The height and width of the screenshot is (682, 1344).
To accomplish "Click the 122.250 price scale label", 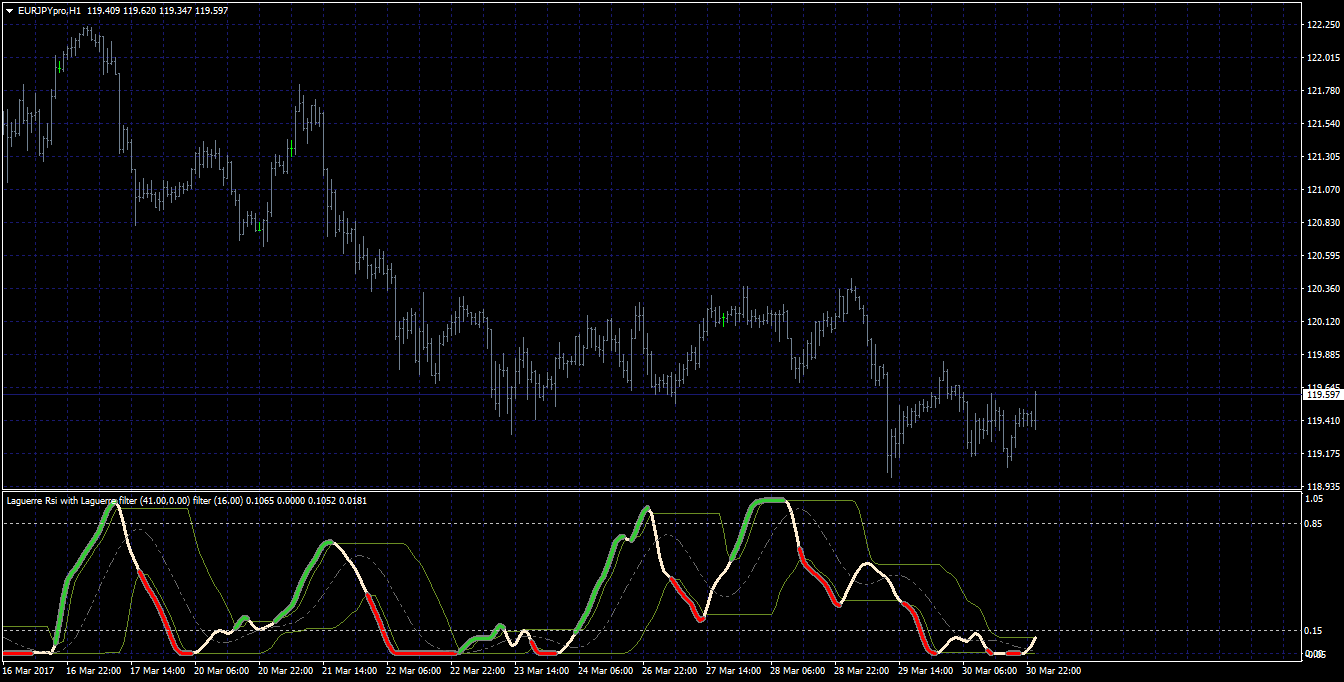I will 1322,25.
